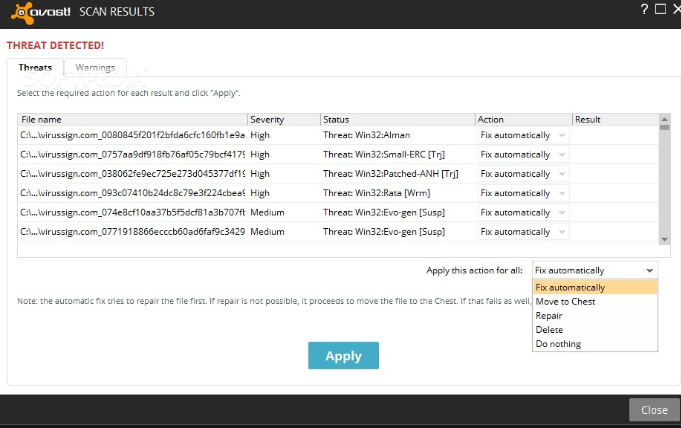Click Medium severity of virussign.com_074e8cf10 row
The height and width of the screenshot is (428, 681).
267,212
